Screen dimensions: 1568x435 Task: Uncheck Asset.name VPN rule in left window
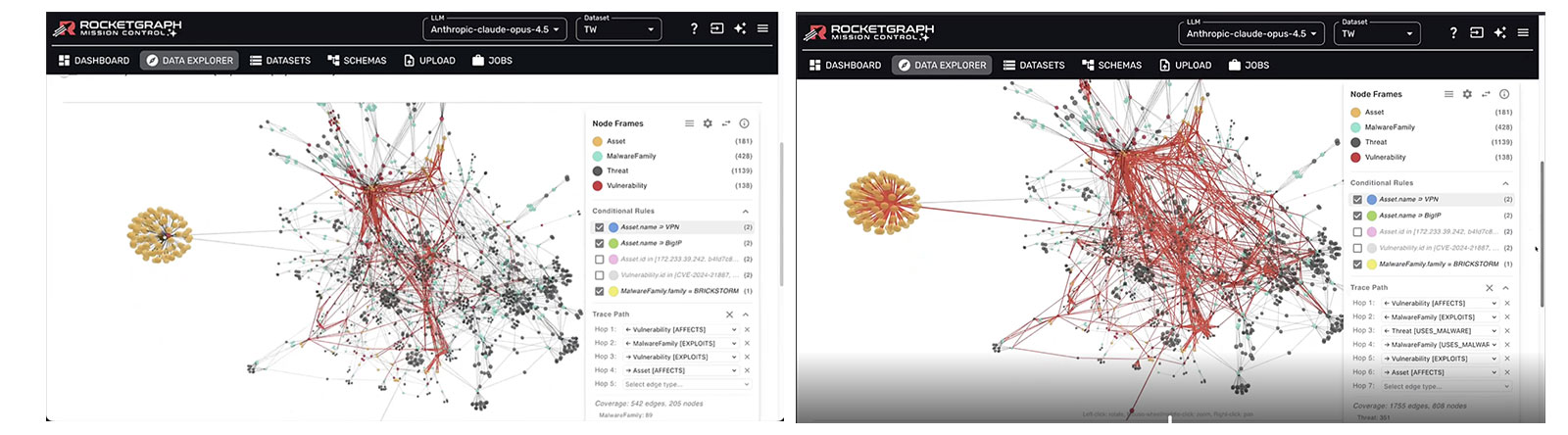click(599, 227)
